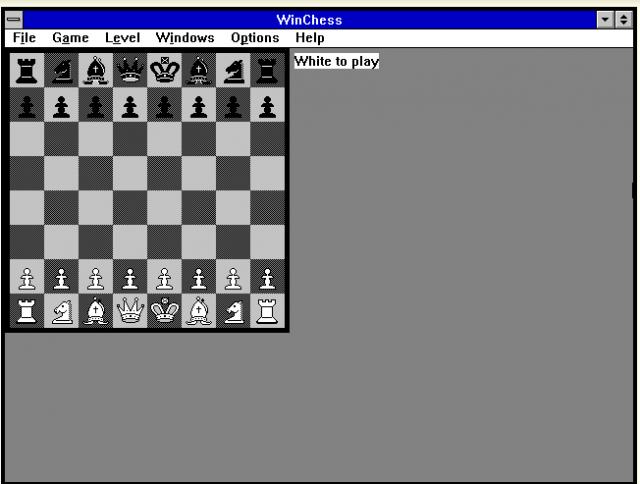Pick the white pawn in front of king

click(164, 278)
